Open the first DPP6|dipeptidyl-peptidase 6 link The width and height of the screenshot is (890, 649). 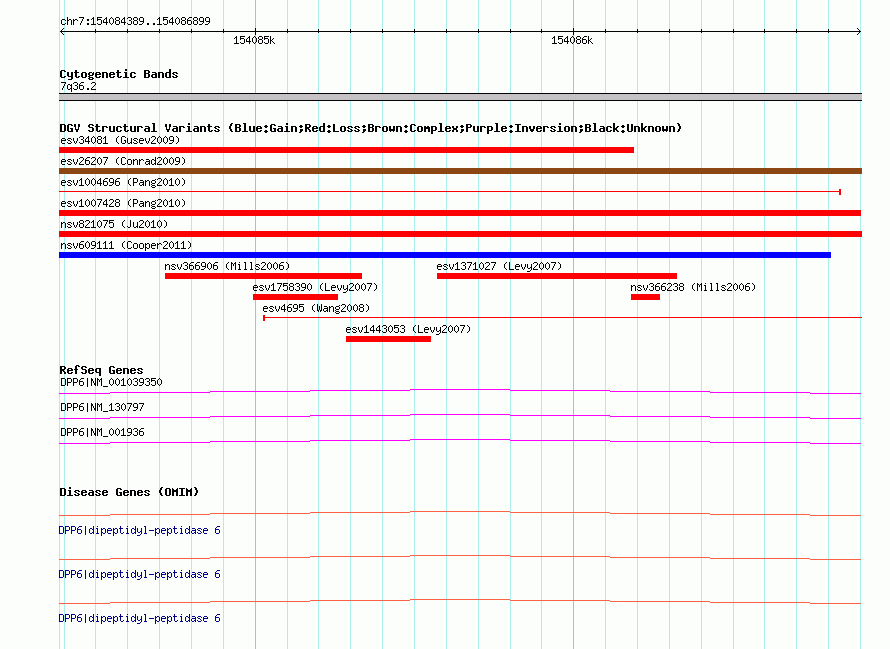click(140, 530)
